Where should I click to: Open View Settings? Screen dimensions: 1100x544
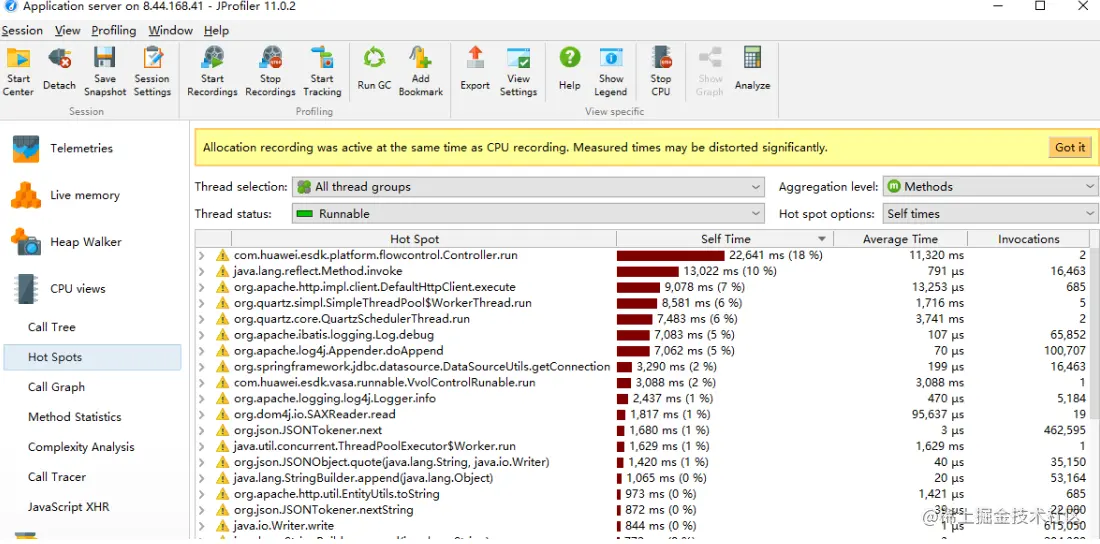pyautogui.click(x=518, y=72)
